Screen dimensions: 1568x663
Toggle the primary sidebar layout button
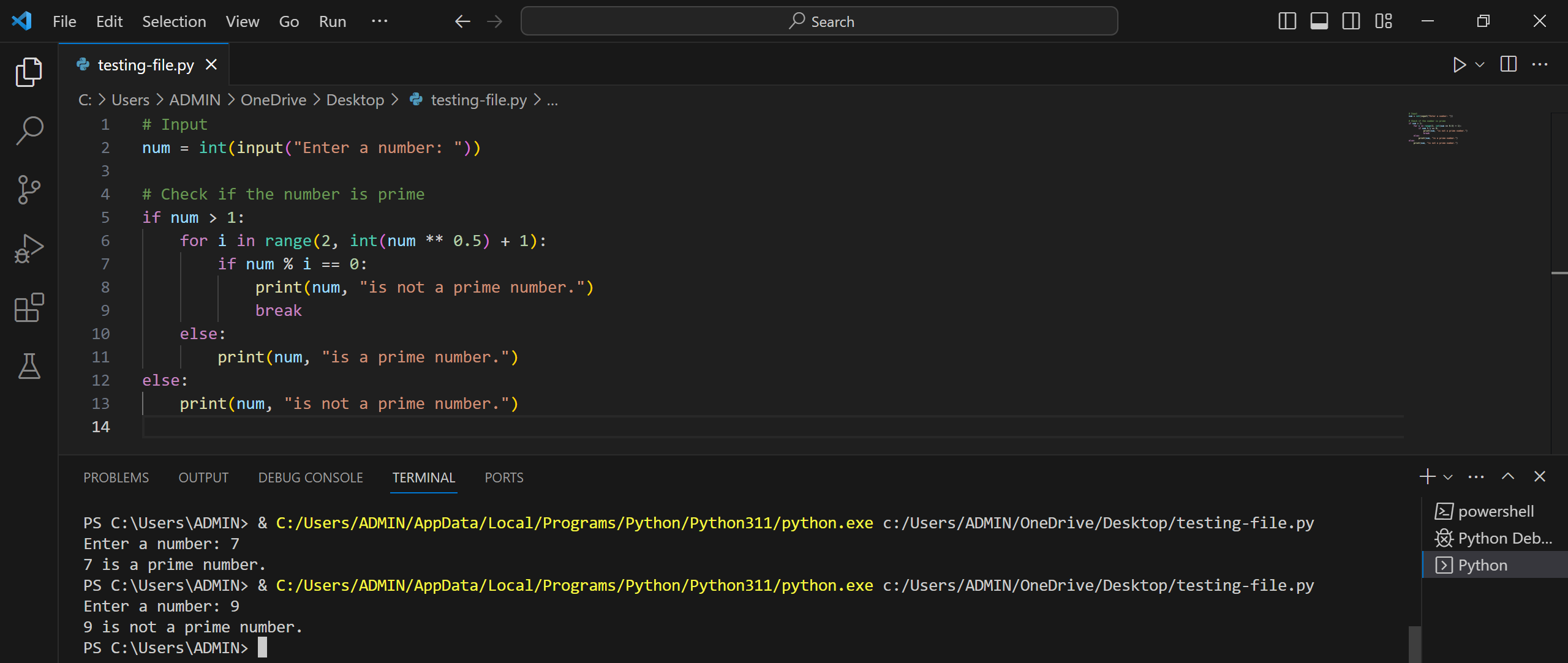point(1287,21)
